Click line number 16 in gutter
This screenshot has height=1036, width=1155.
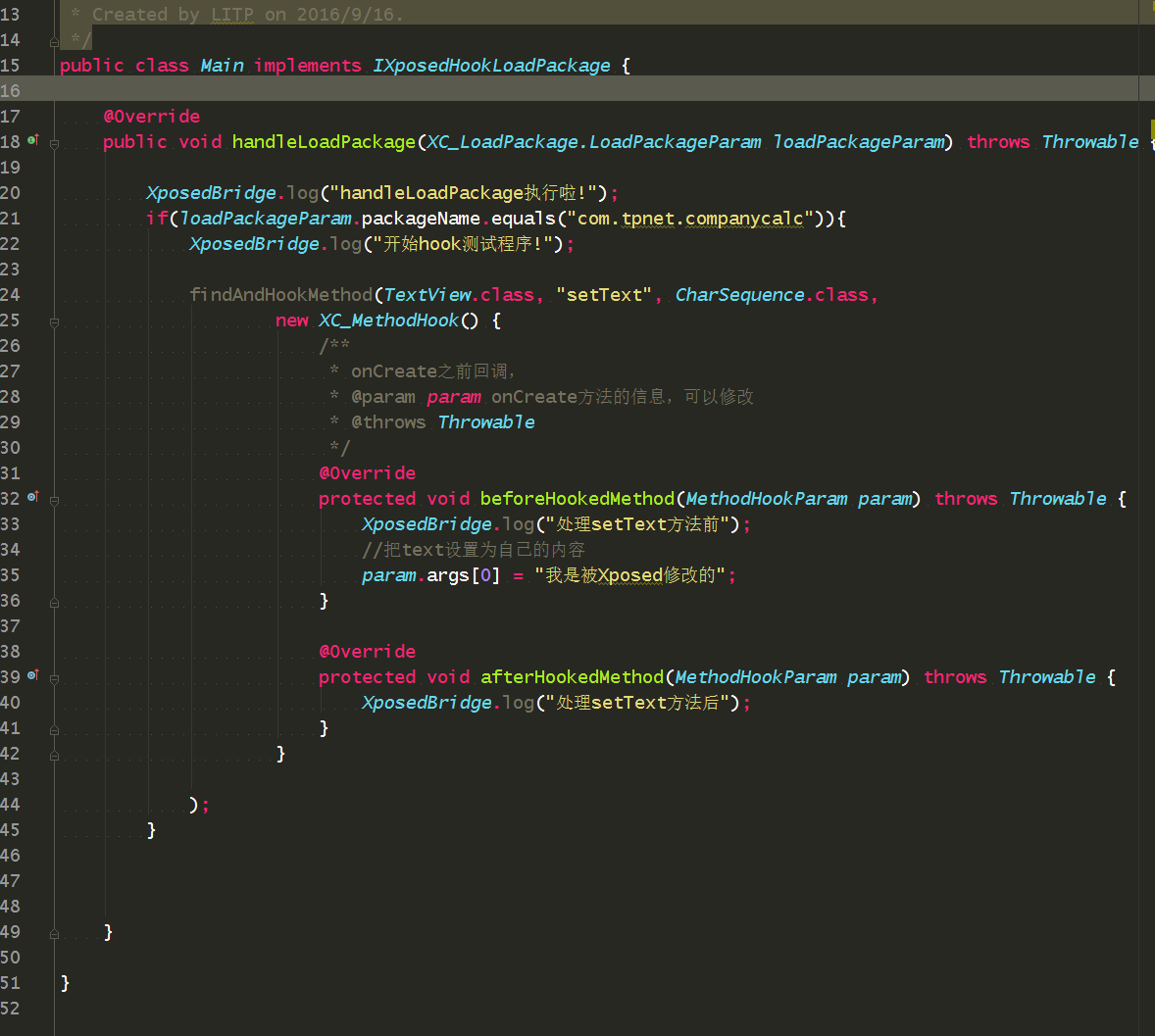point(11,90)
